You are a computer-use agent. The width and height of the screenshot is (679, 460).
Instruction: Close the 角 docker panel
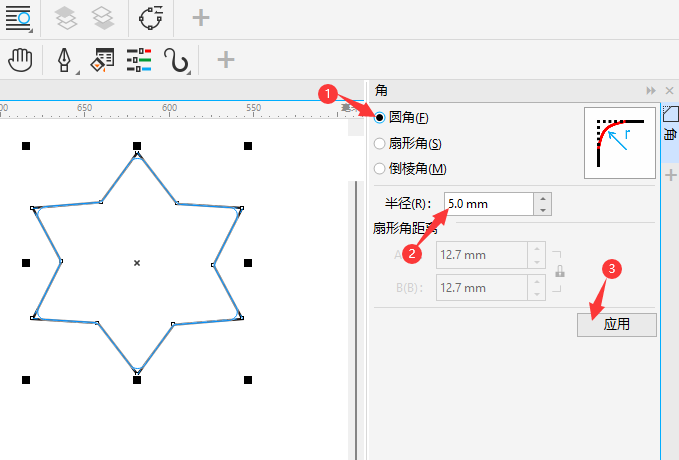[x=669, y=91]
